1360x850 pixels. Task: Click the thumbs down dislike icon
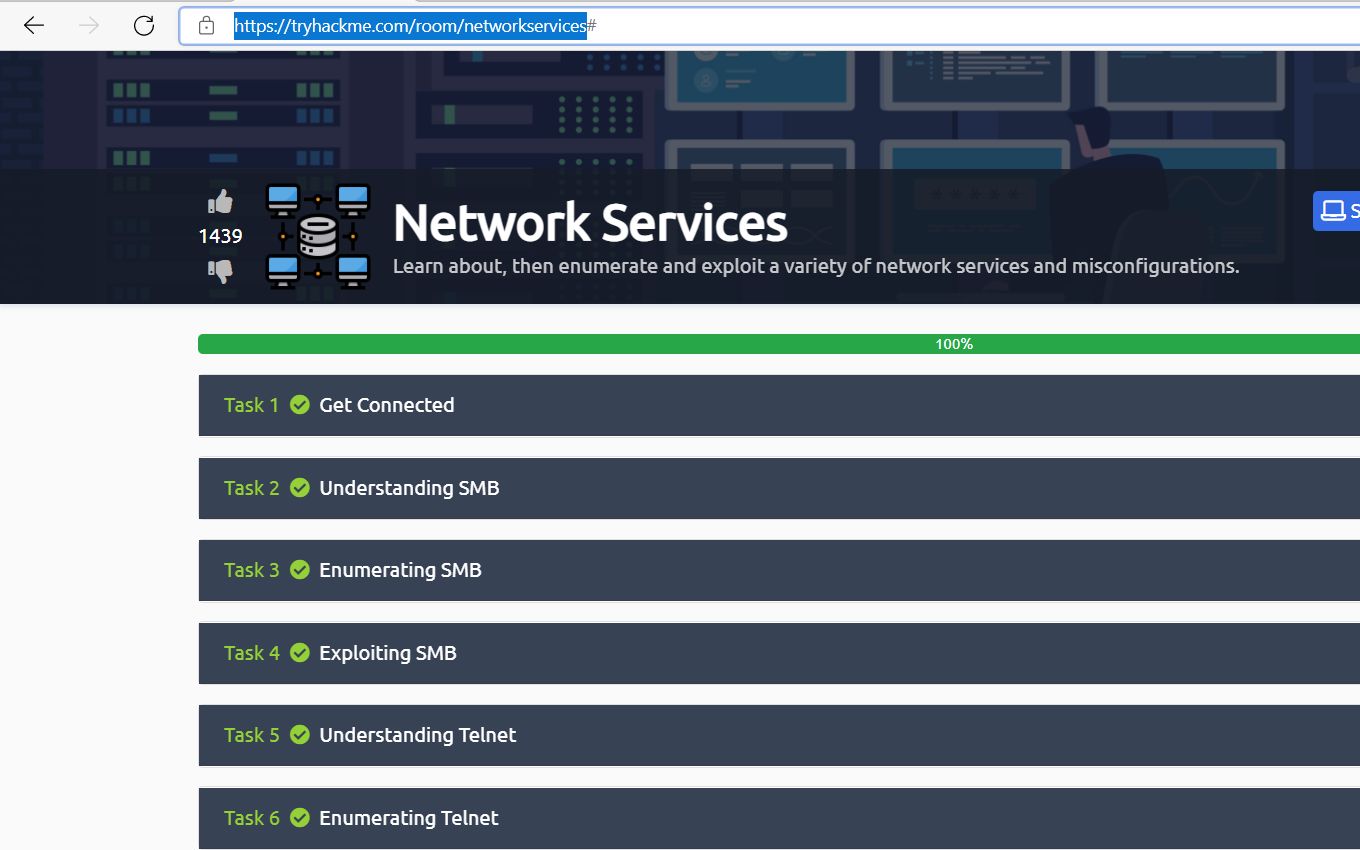point(220,270)
